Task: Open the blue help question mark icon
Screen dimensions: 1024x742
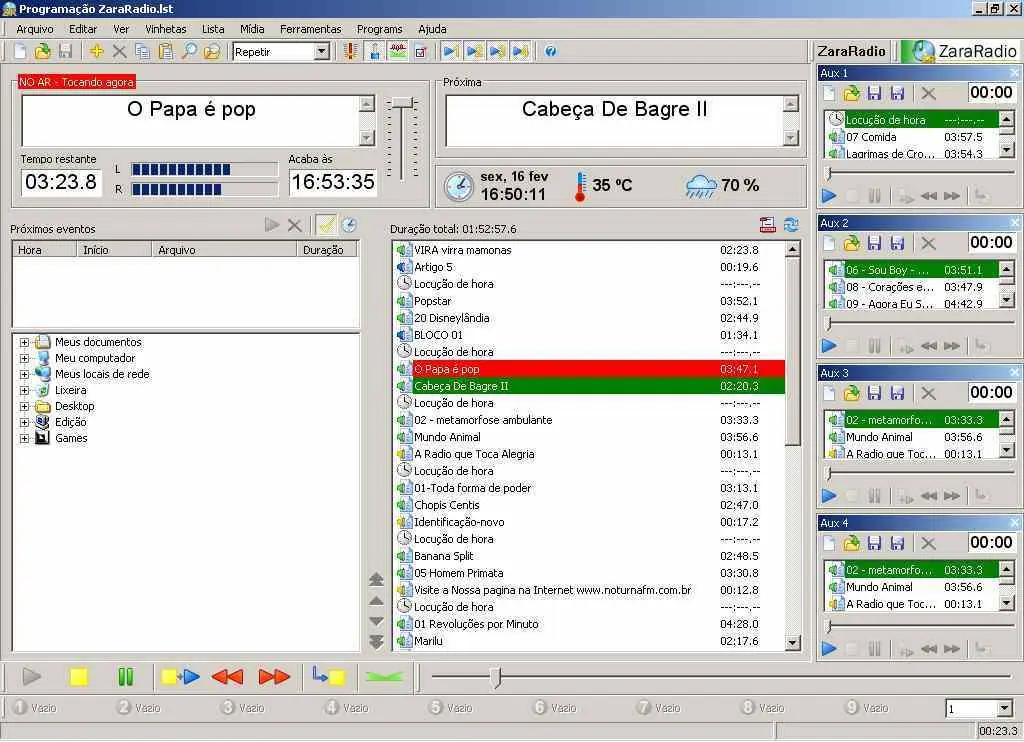Action: pyautogui.click(x=550, y=51)
